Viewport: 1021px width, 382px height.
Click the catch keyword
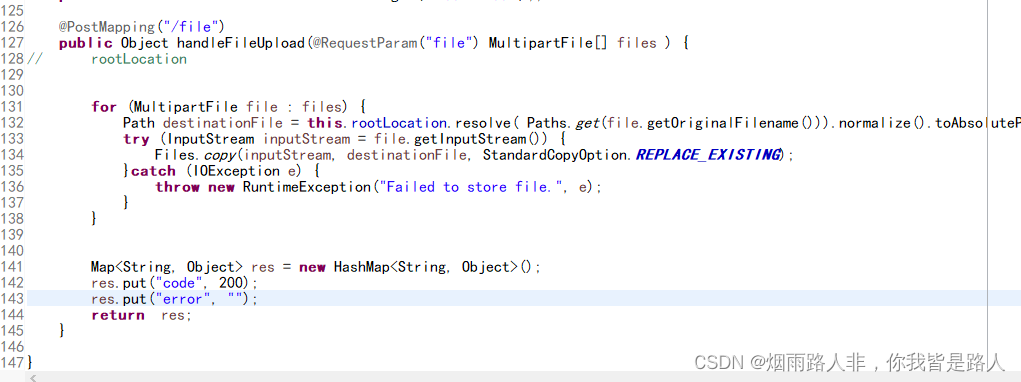coord(153,171)
